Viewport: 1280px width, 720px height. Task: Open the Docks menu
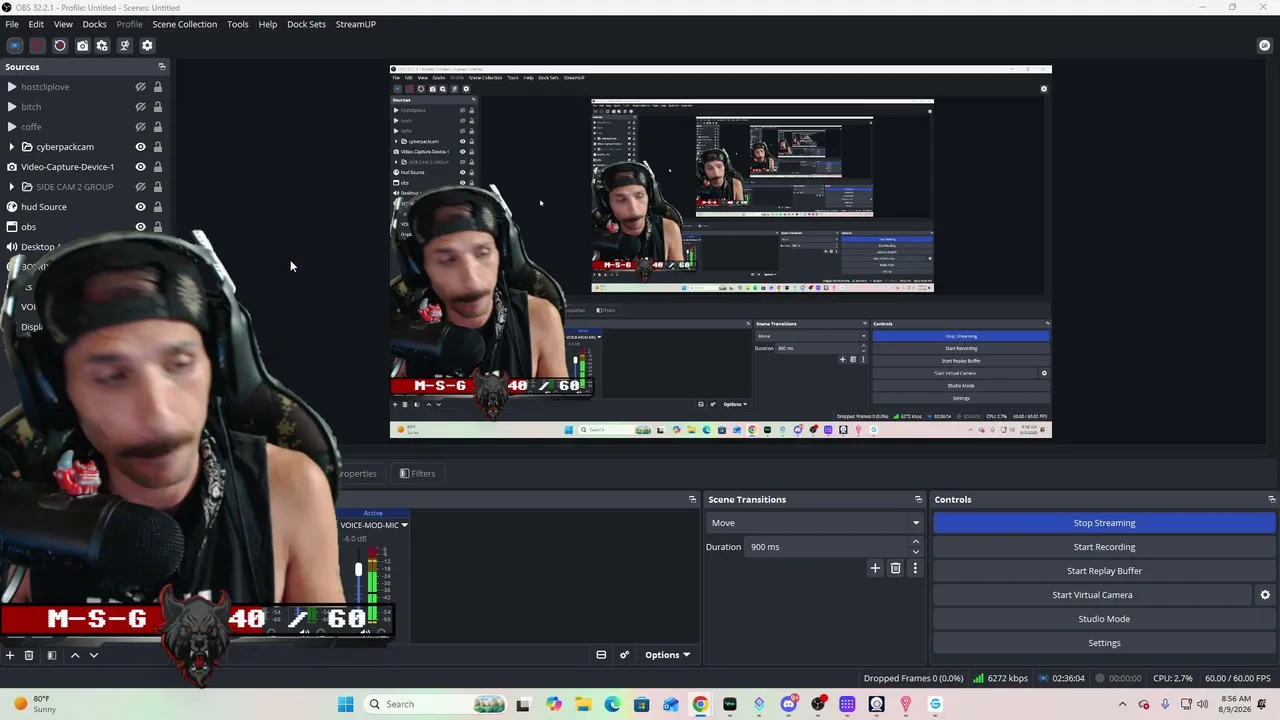tap(94, 24)
